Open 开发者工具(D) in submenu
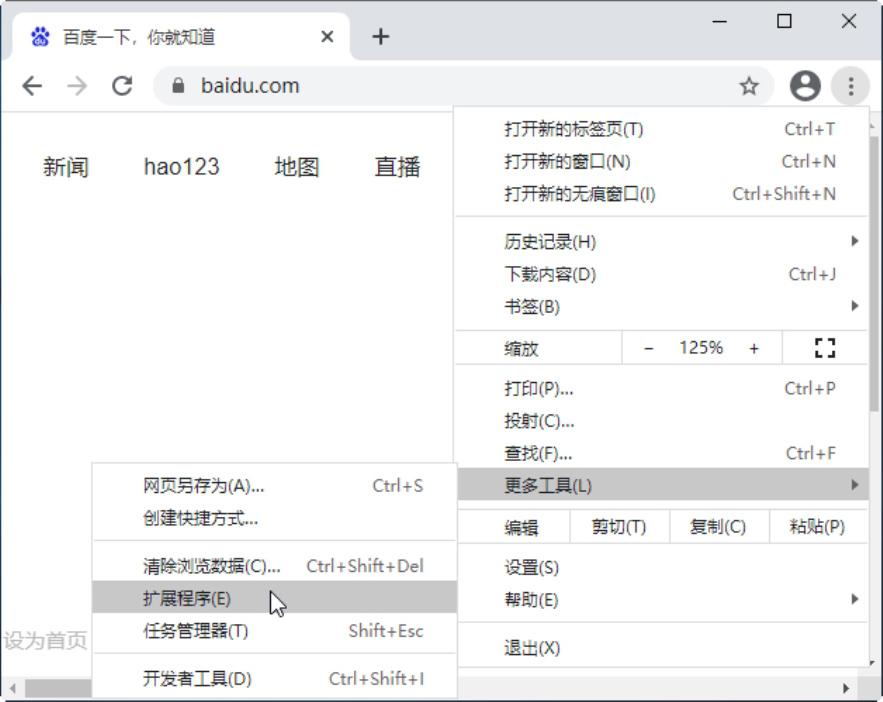This screenshot has height=702, width=883. coord(274,678)
